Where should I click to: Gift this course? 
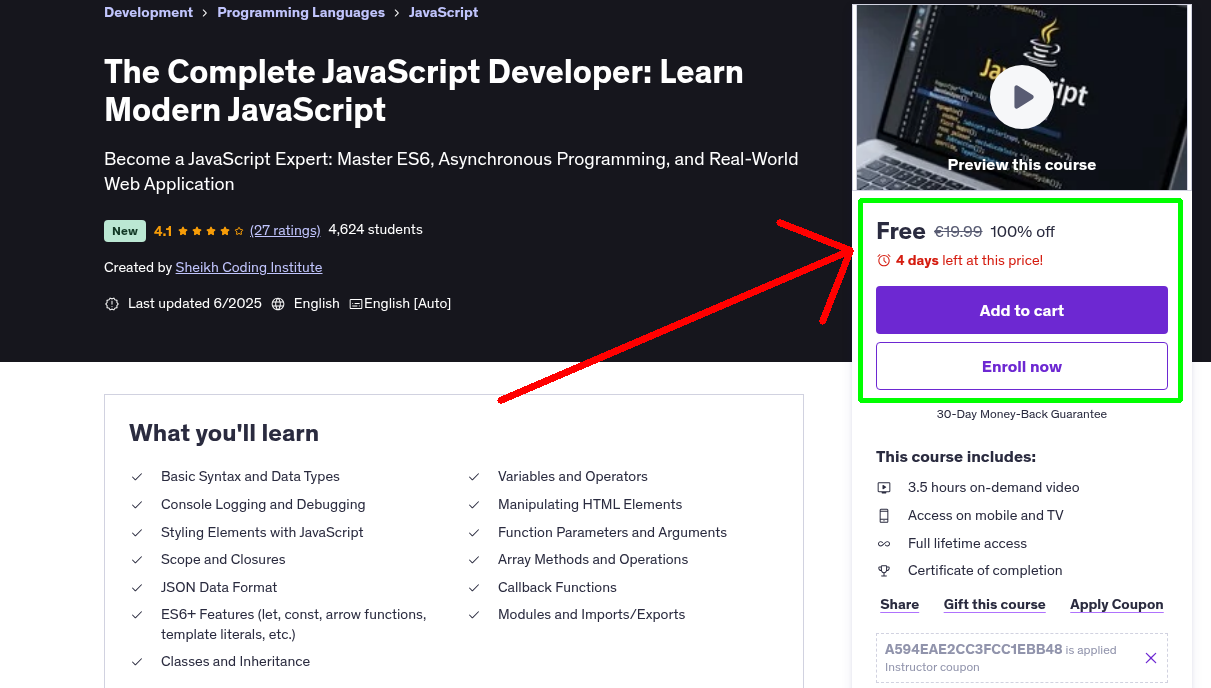pos(994,605)
